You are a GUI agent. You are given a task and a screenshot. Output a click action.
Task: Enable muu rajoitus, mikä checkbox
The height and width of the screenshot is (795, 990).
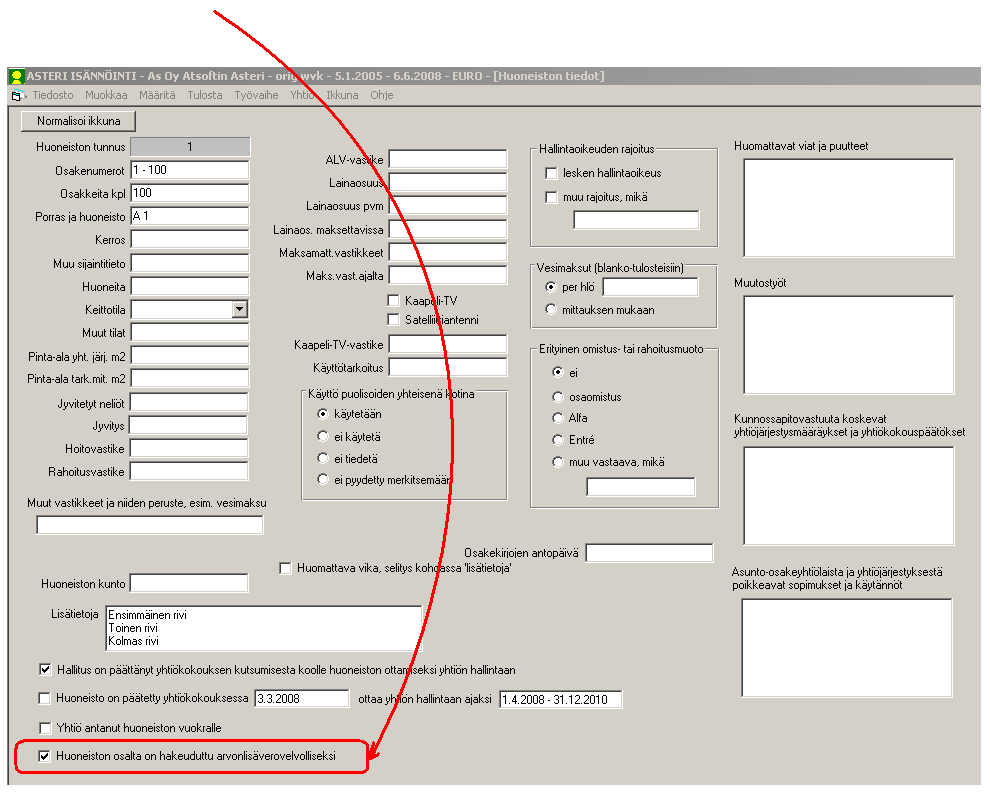551,198
